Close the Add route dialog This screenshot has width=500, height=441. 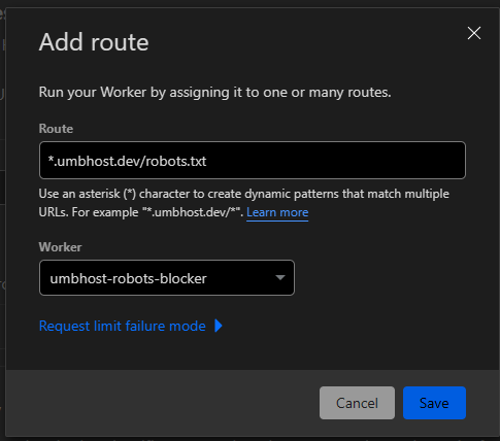click(x=474, y=33)
